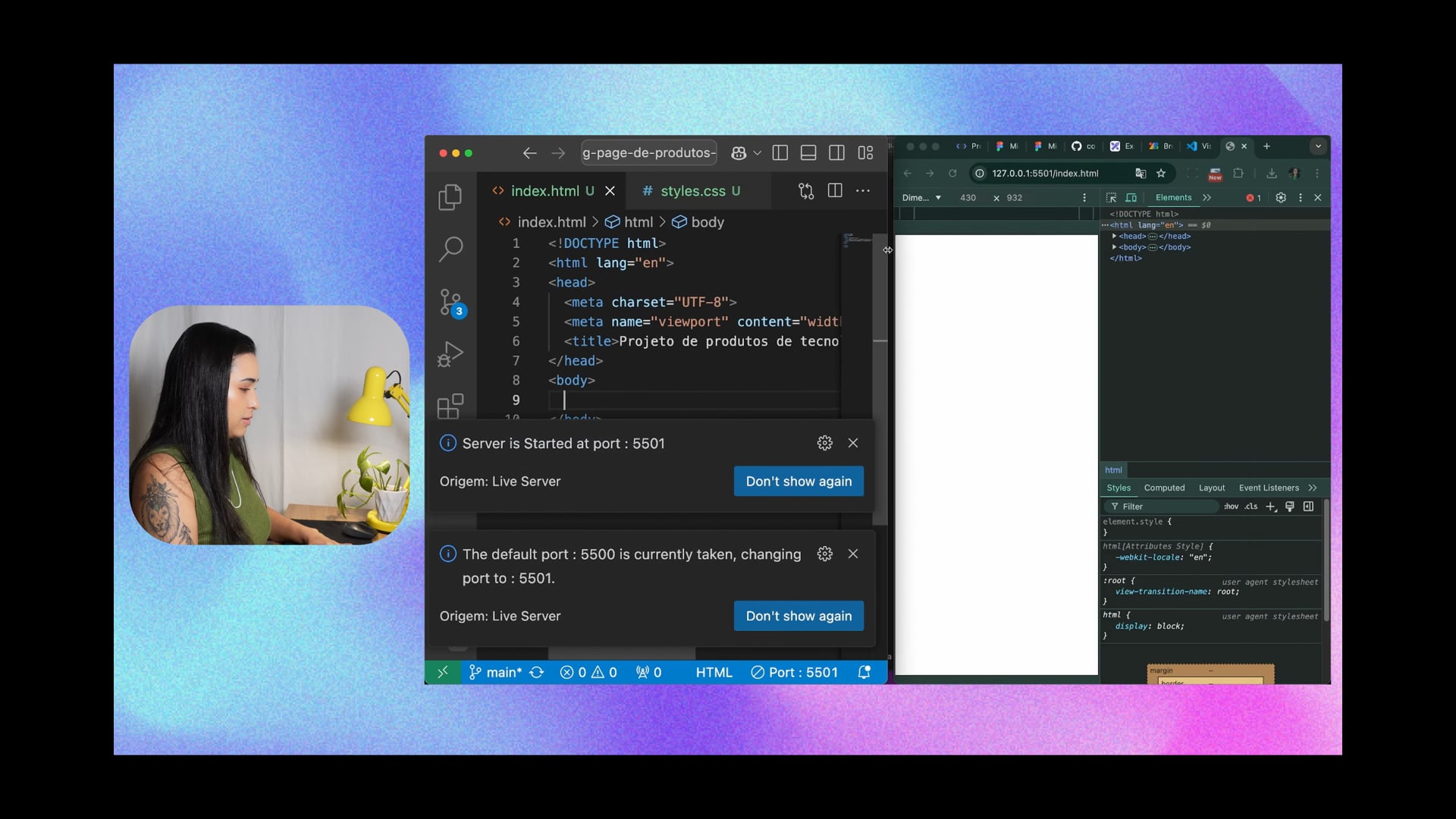This screenshot has height=819, width=1456.
Task: Toggle the primary sidebar layout button
Action: pos(780,153)
